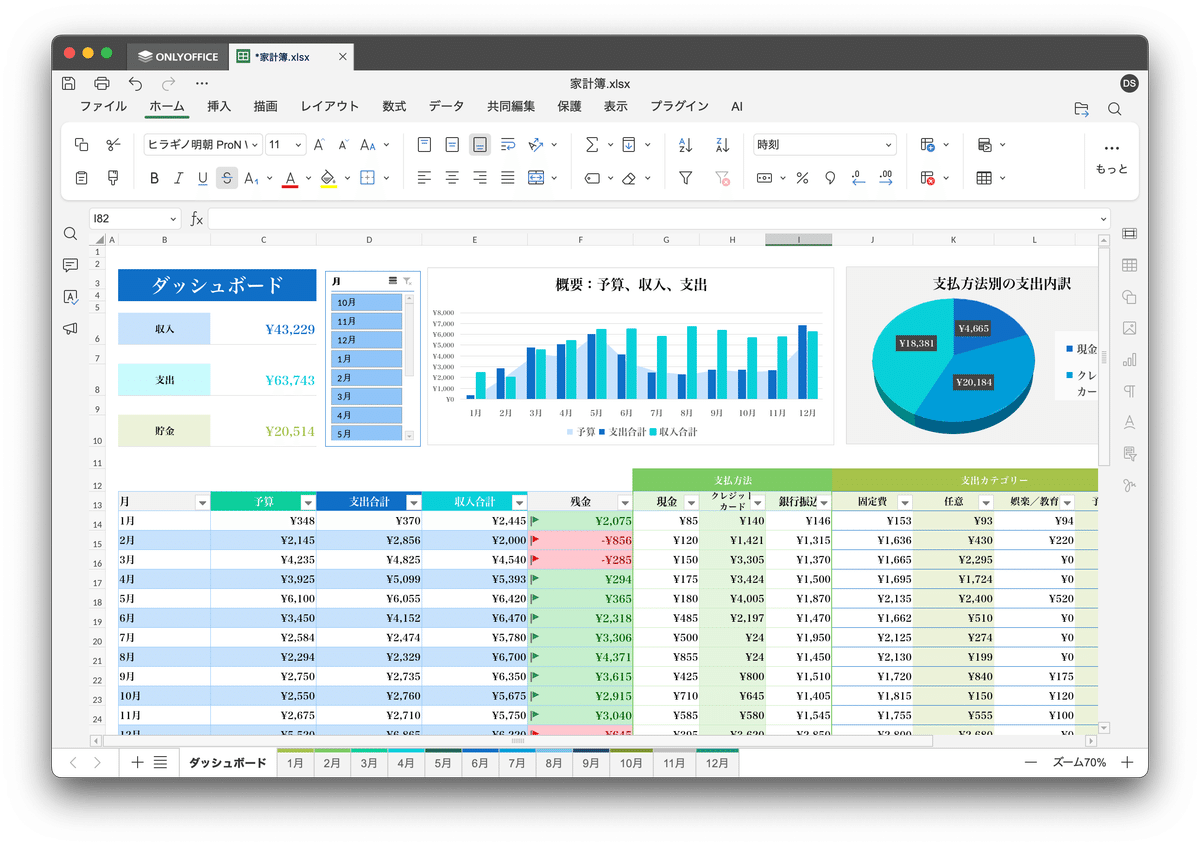Switch to the 挿入 ribbon tab
Image resolution: width=1200 pixels, height=846 pixels.
(218, 106)
